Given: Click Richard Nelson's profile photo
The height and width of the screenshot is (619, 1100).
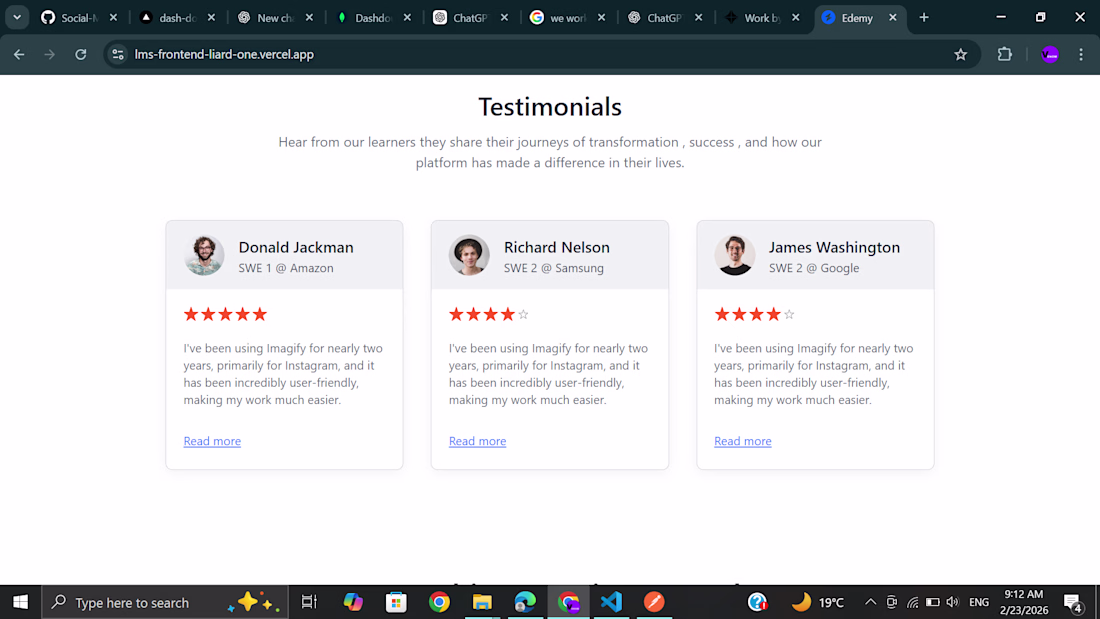Looking at the screenshot, I should pyautogui.click(x=469, y=255).
